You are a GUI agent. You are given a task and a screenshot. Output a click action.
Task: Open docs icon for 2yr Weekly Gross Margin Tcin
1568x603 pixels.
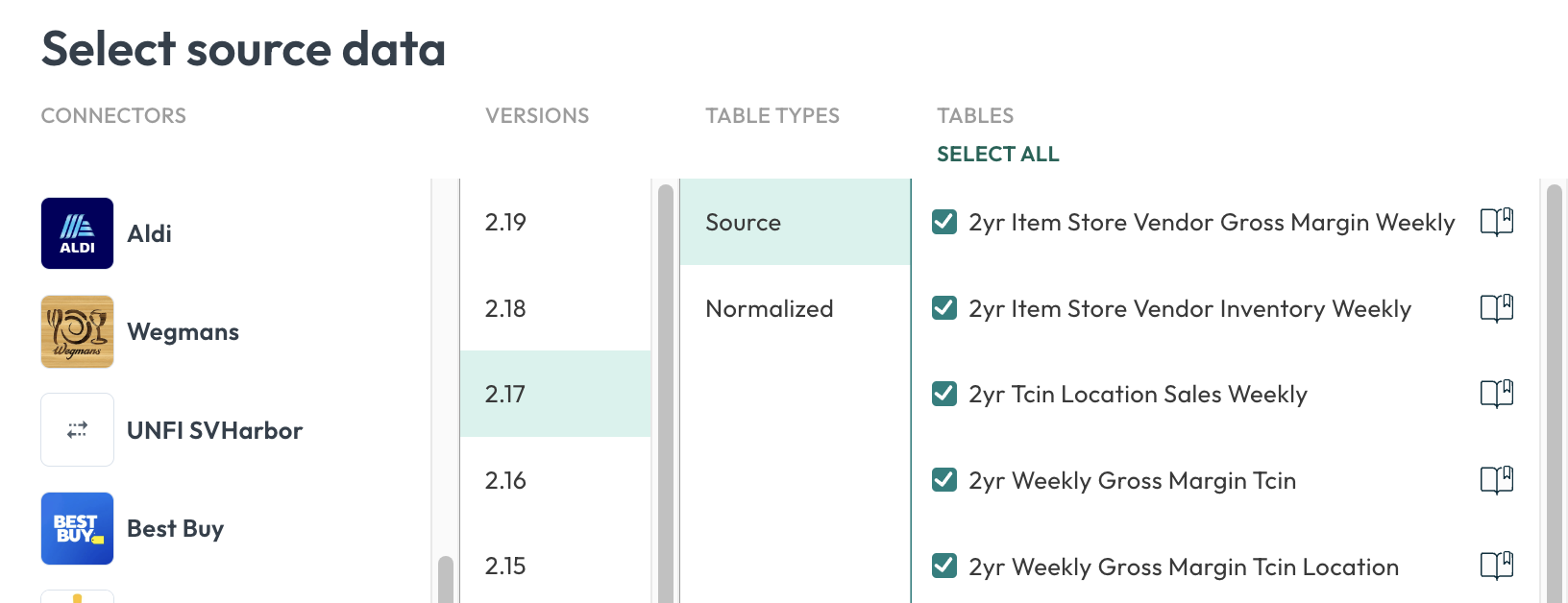pyautogui.click(x=1497, y=480)
